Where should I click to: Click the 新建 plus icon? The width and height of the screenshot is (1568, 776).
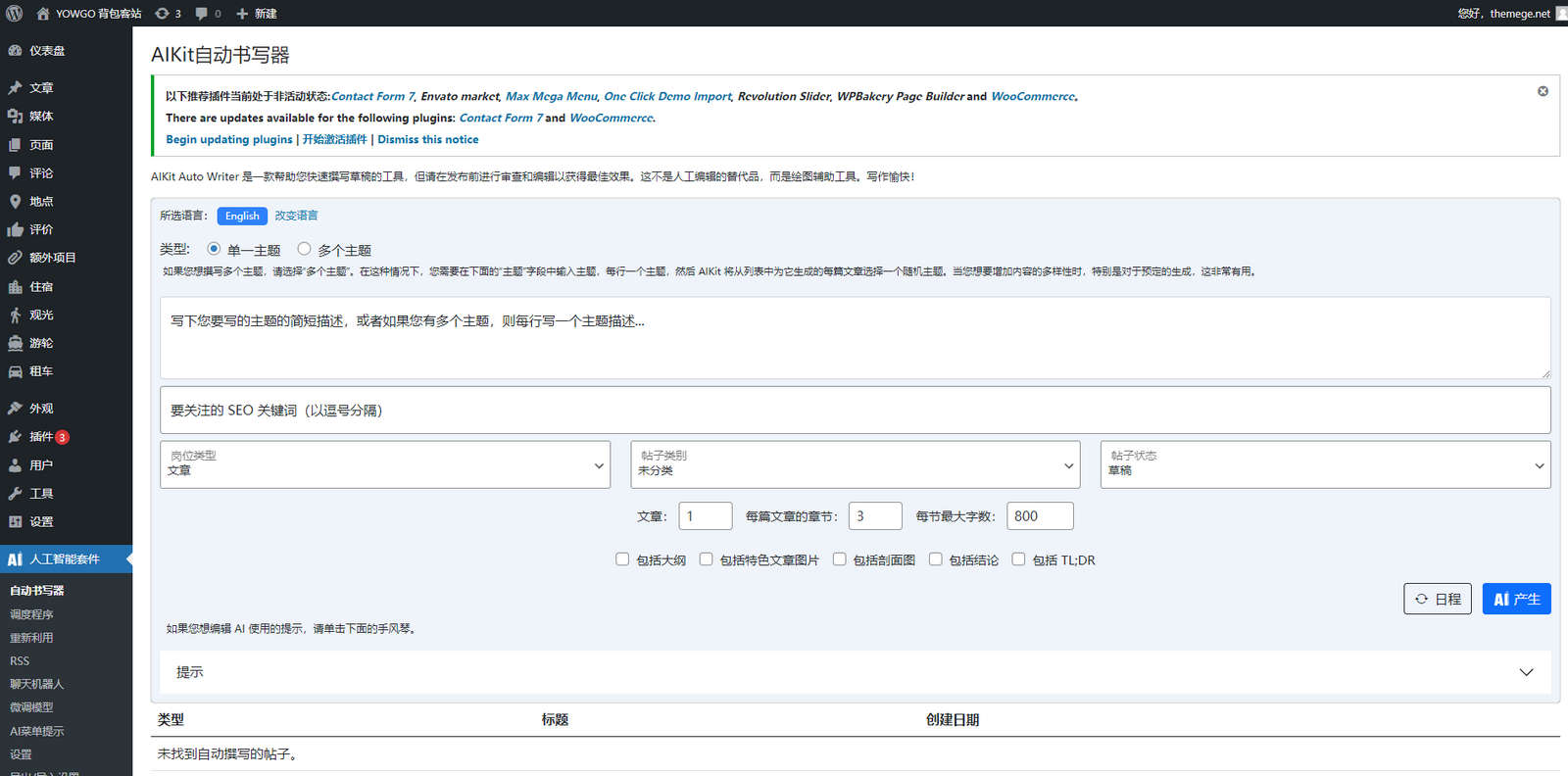click(242, 14)
